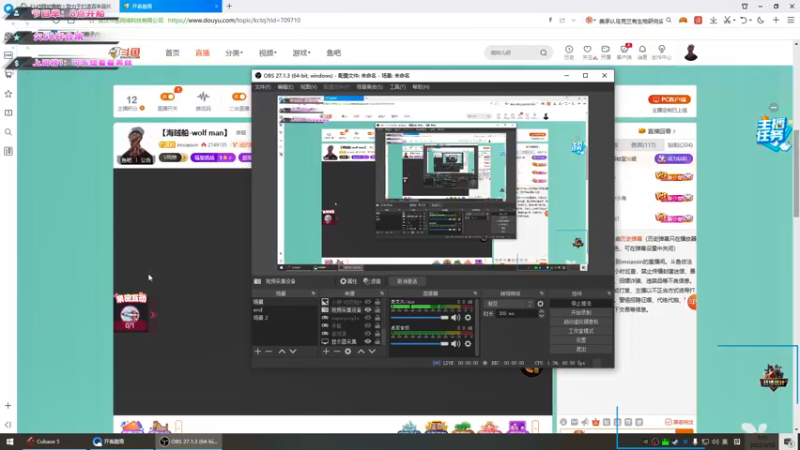The image size is (800, 450).
Task: Click Stop Streaming button in OBS controls
Action: [x=581, y=304]
